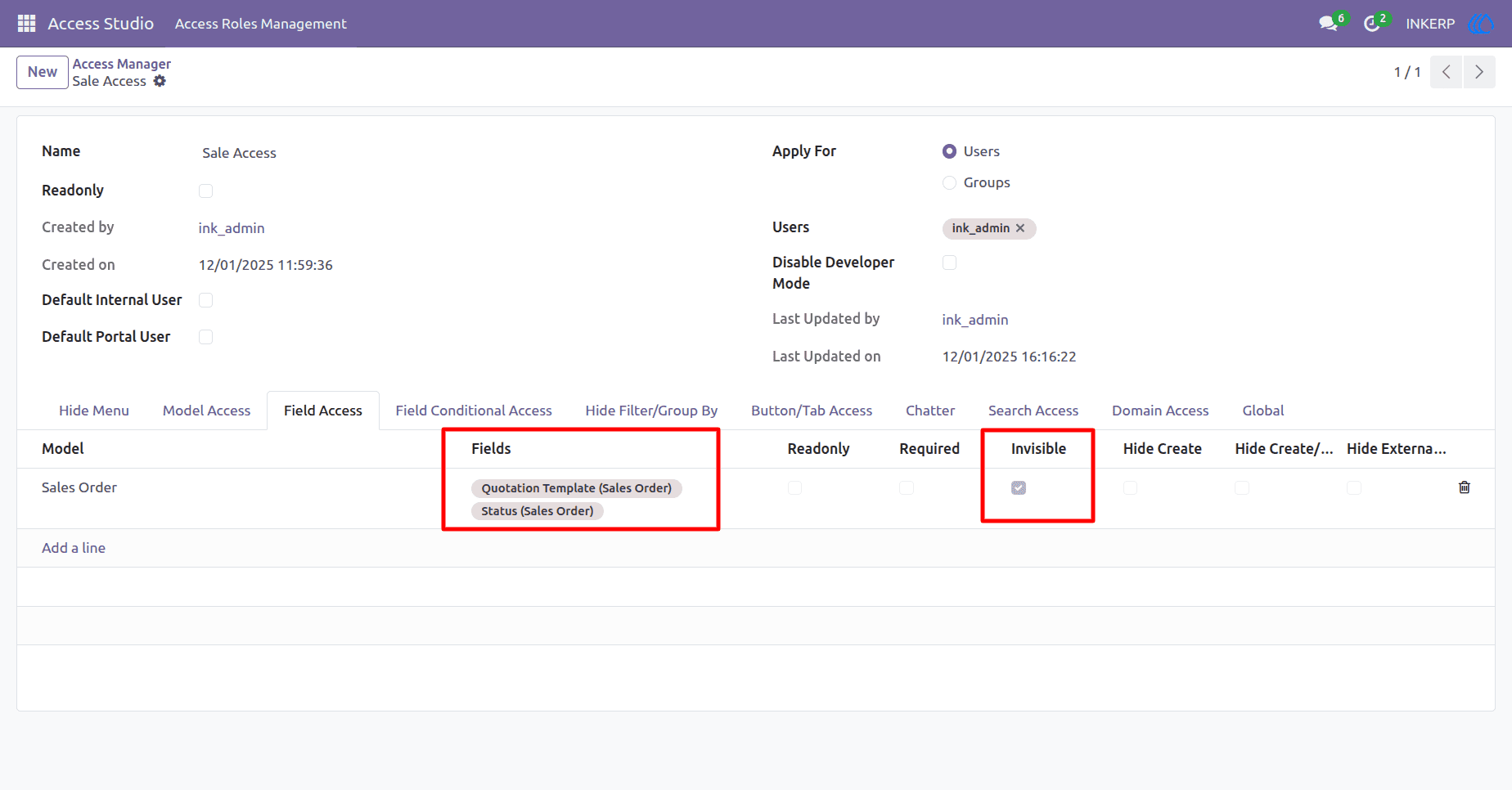Switch to the Global tab
1512x790 pixels.
point(1263,411)
